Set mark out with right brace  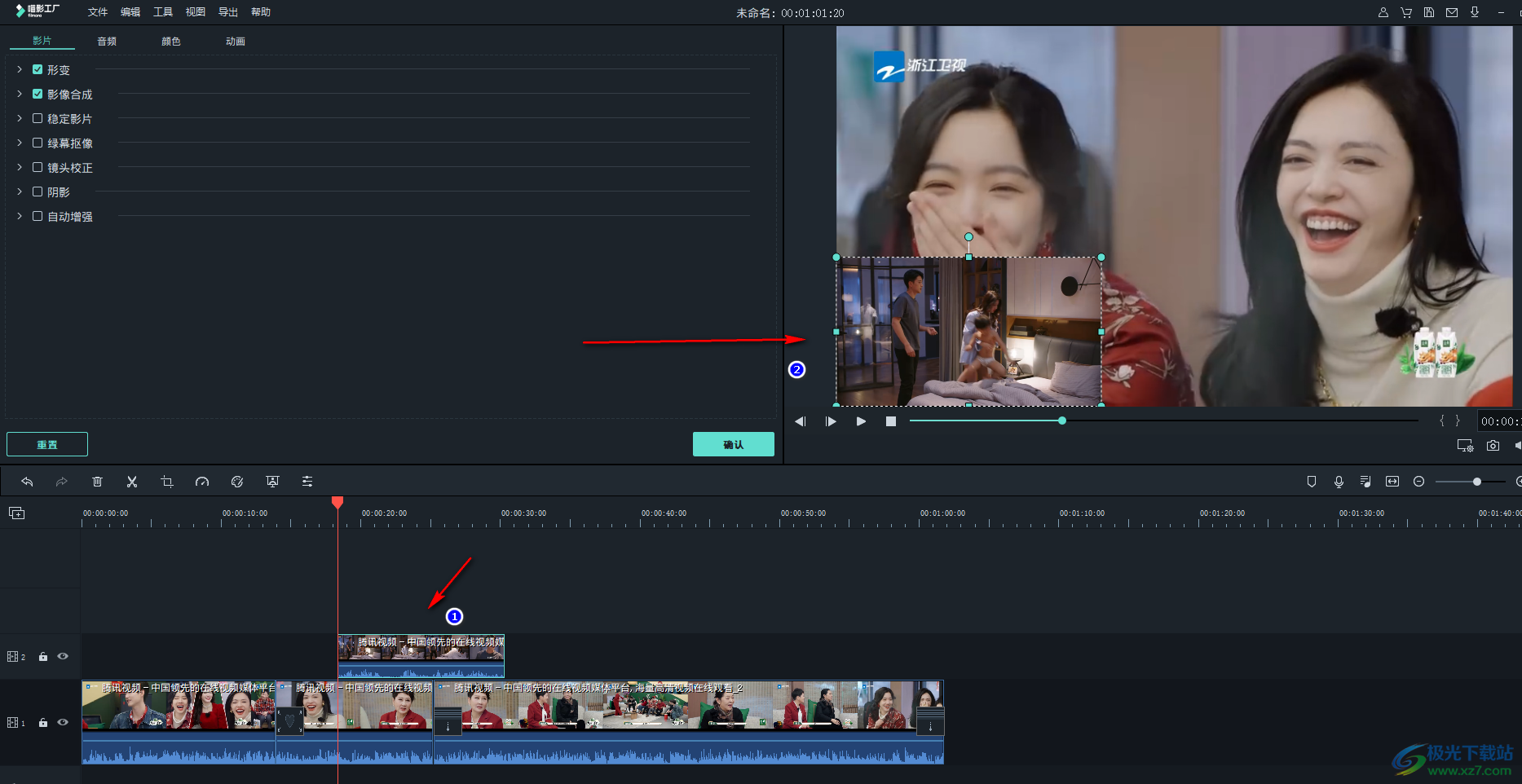1458,421
